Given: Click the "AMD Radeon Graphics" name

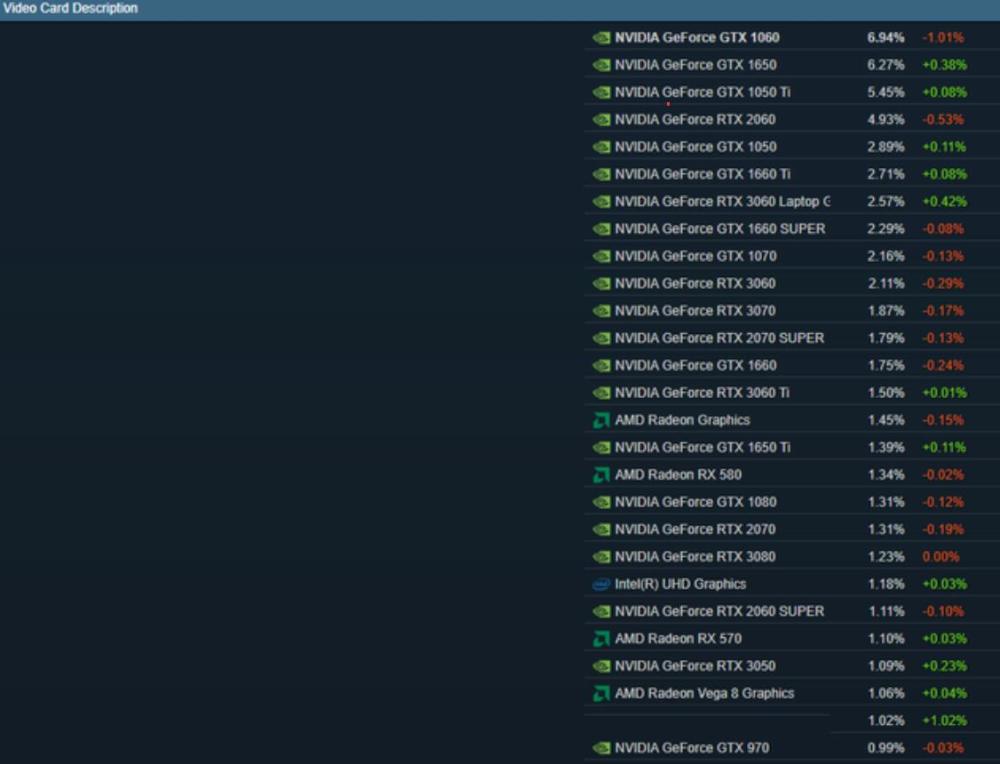Looking at the screenshot, I should coord(682,420).
